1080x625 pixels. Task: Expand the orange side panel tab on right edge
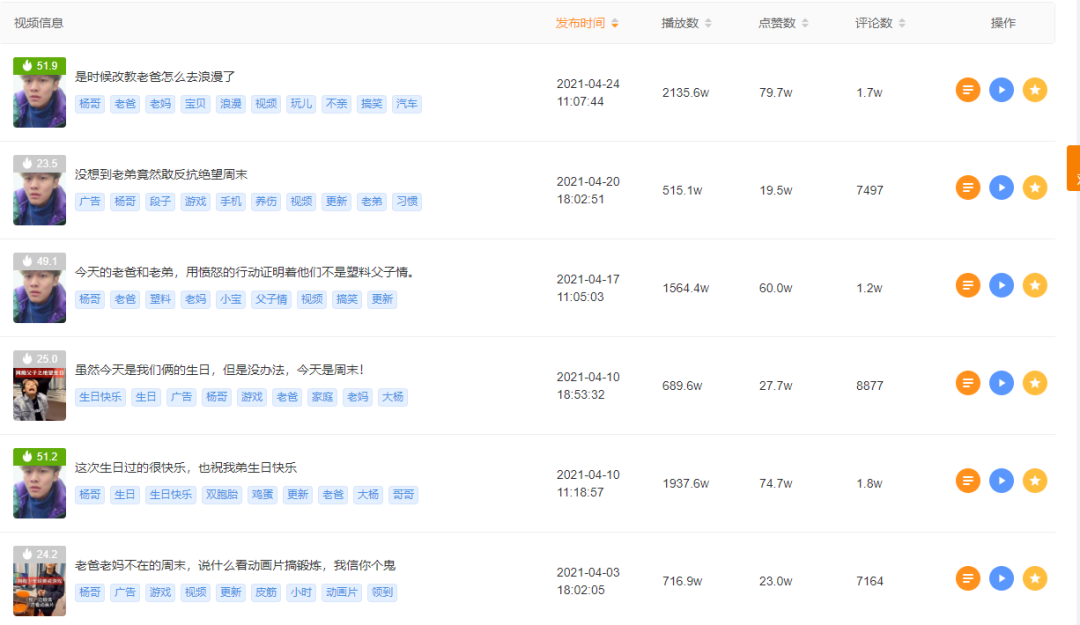(x=1075, y=168)
